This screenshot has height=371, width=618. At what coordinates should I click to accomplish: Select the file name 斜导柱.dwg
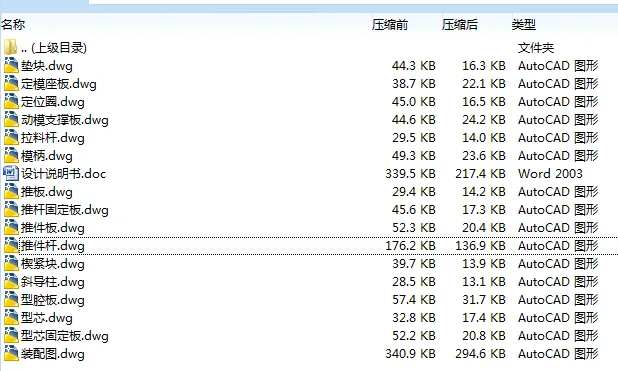pyautogui.click(x=53, y=282)
